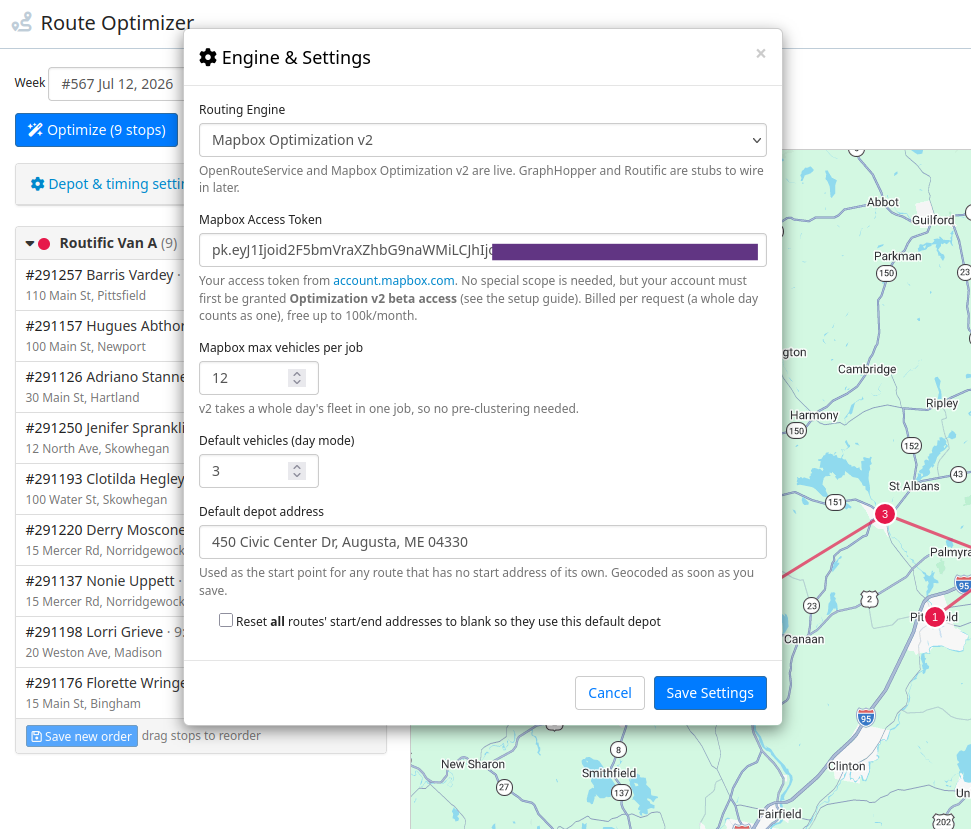Select stop #291157 at 100 Main St, Newport

[100, 336]
